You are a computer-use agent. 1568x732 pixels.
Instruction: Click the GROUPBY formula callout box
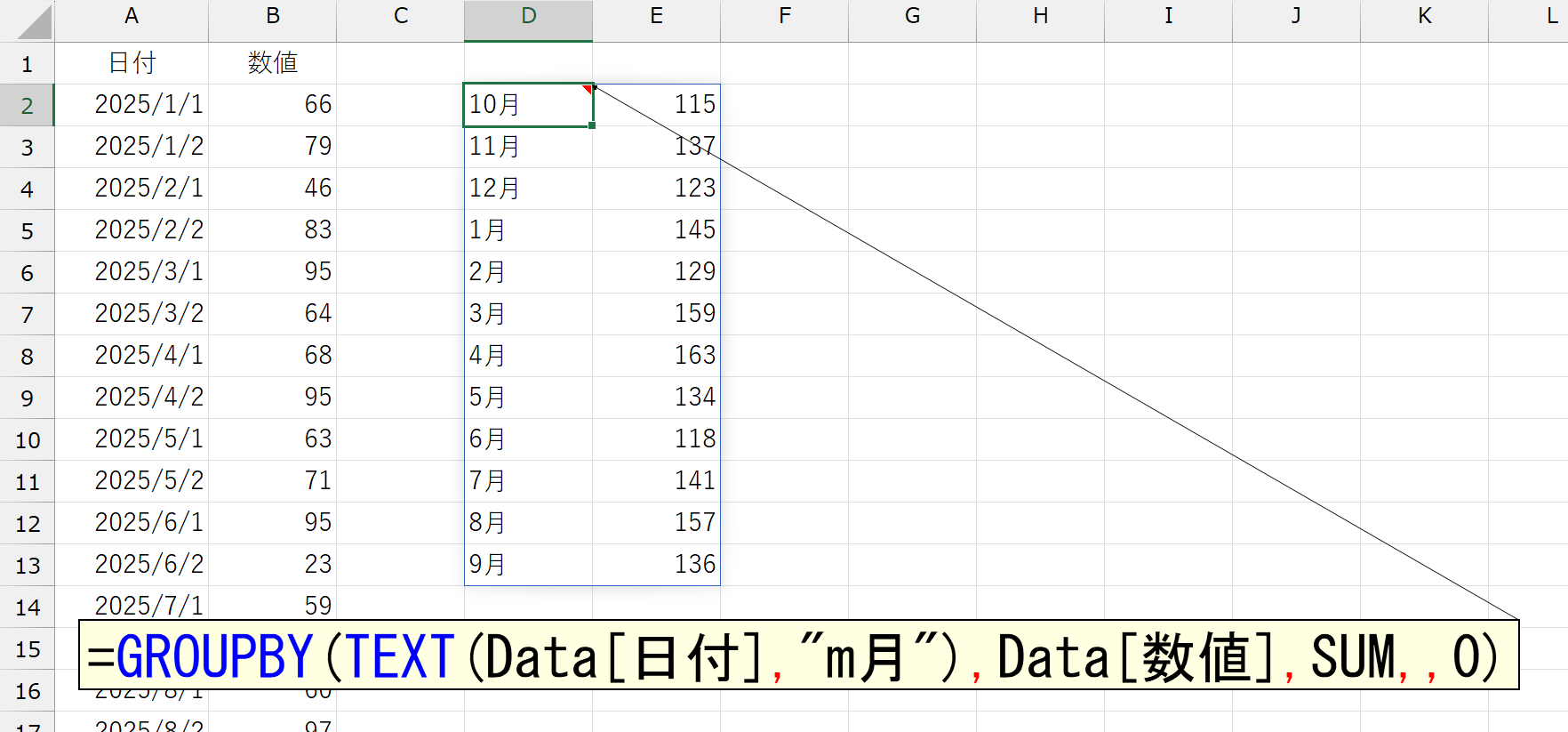click(x=798, y=656)
